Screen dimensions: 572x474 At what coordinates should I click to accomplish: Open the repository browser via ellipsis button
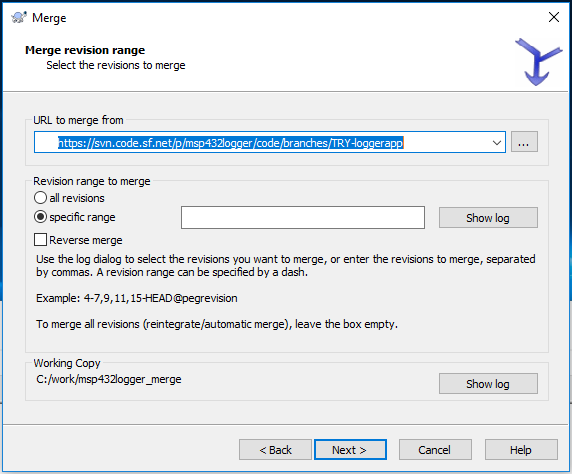tap(524, 142)
